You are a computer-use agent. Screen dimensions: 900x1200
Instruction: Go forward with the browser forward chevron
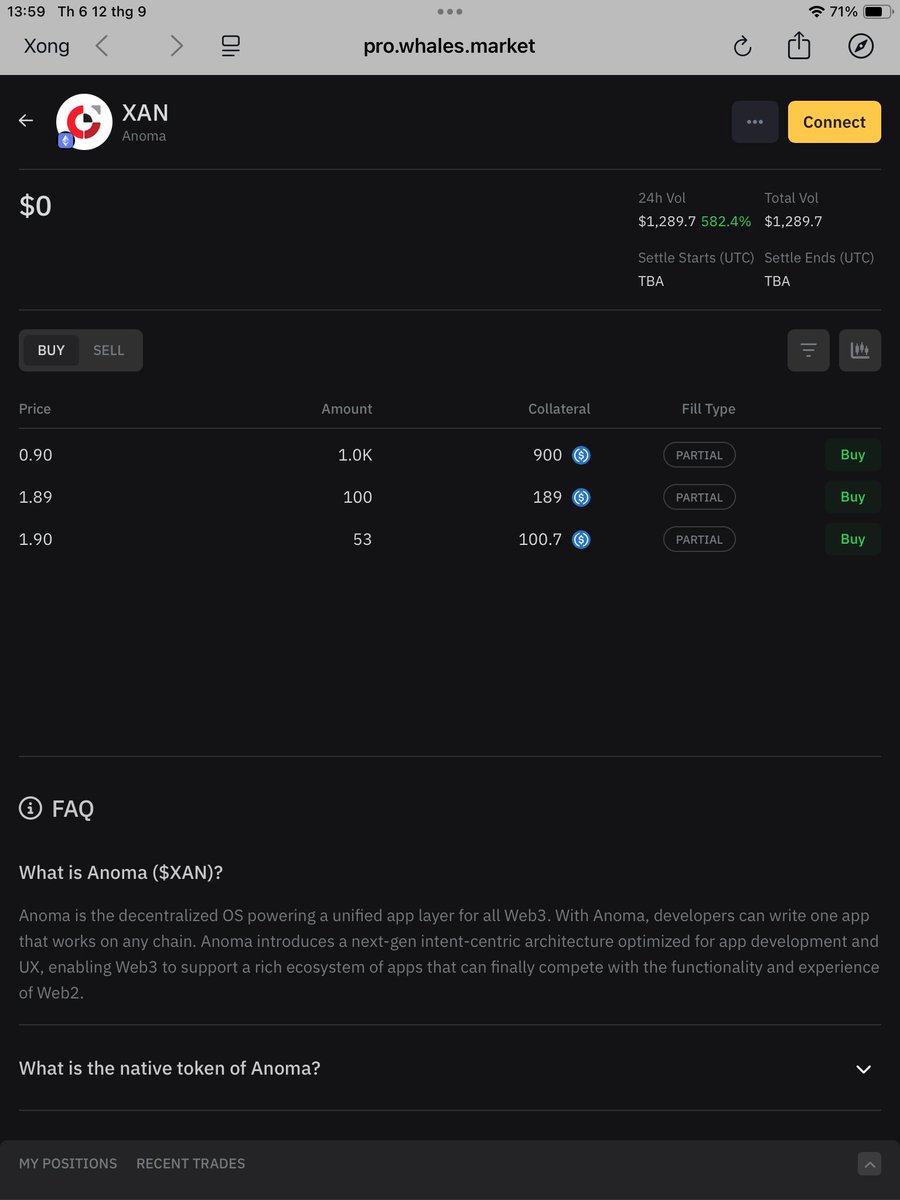(177, 46)
